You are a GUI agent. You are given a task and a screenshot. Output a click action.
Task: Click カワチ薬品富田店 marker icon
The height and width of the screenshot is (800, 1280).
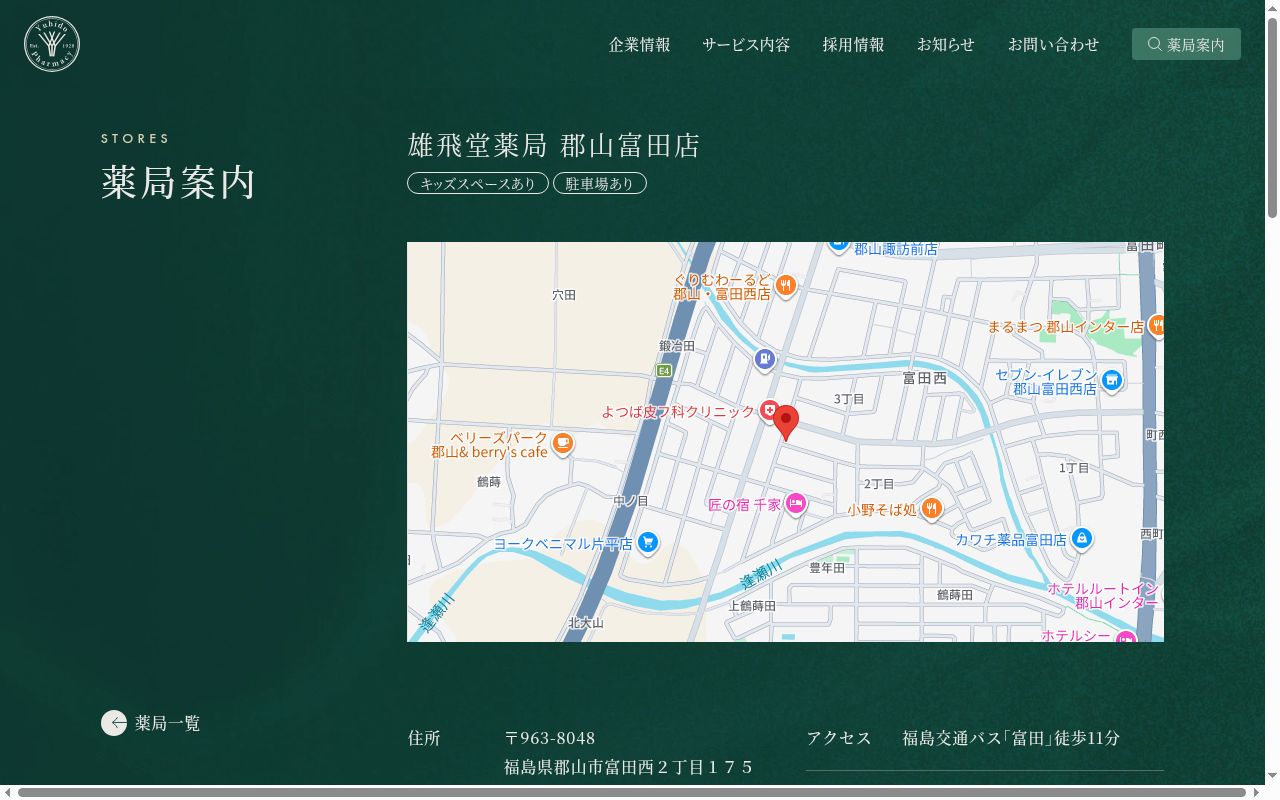[x=1081, y=538]
